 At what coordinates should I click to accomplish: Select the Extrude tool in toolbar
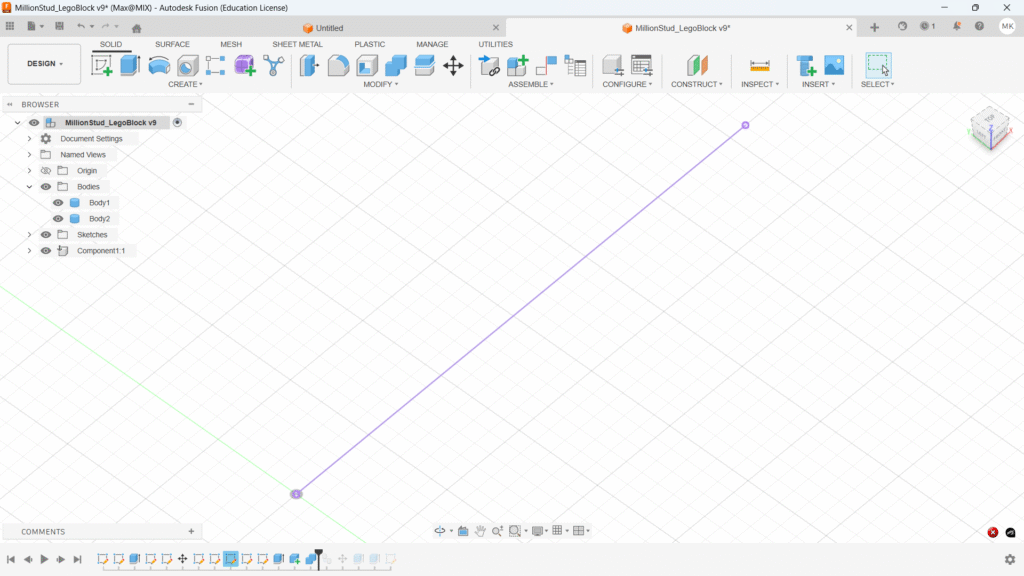tap(130, 66)
